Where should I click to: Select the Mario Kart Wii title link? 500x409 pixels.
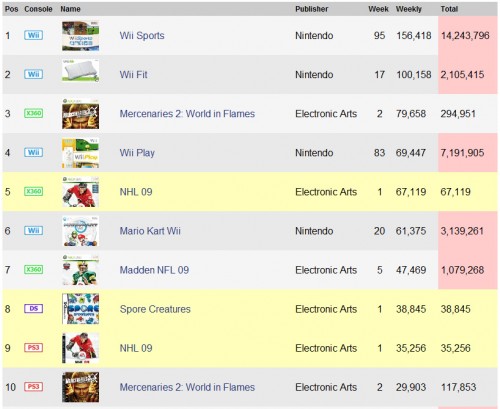click(x=150, y=231)
